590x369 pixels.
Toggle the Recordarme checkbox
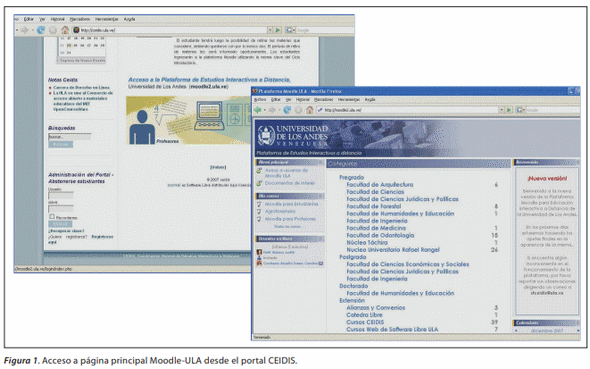tap(52, 217)
